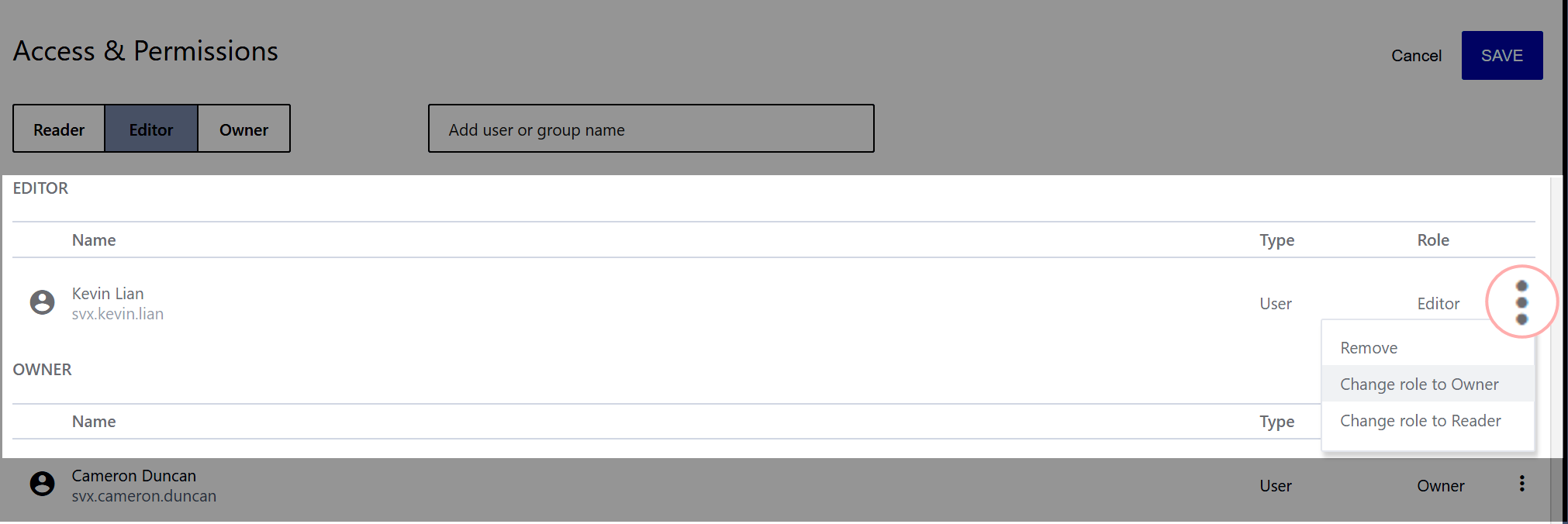Click the SAVE button
Image resolution: width=1568 pixels, height=524 pixels.
coord(1501,55)
